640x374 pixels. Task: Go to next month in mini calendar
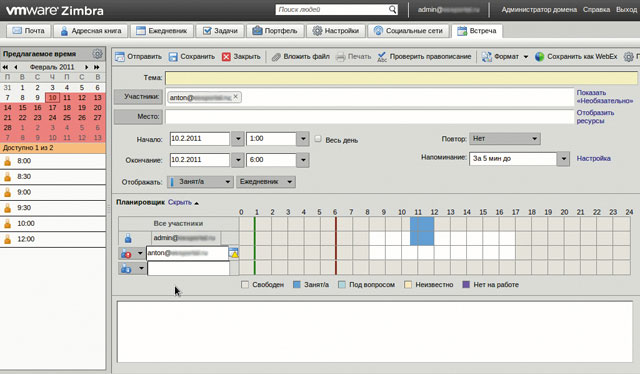point(87,67)
